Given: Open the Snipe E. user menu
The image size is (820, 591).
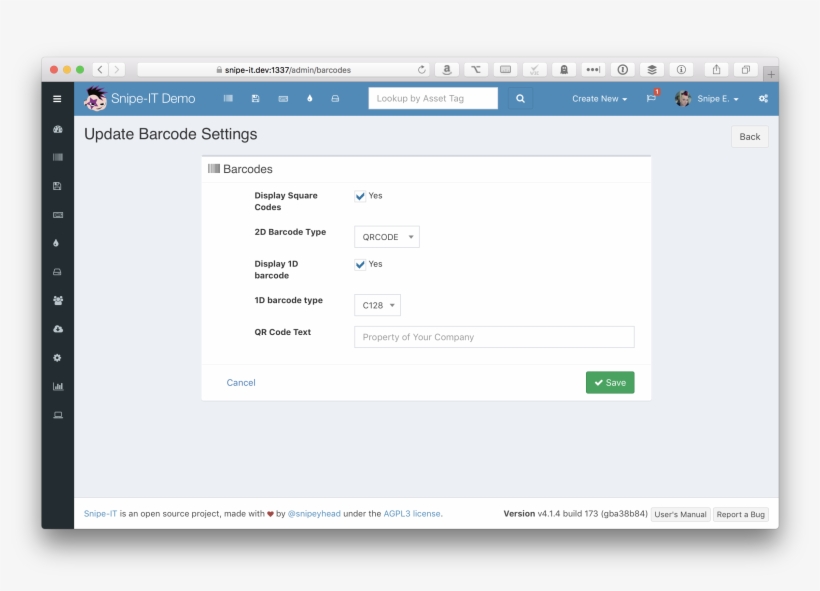Looking at the screenshot, I should coord(708,99).
